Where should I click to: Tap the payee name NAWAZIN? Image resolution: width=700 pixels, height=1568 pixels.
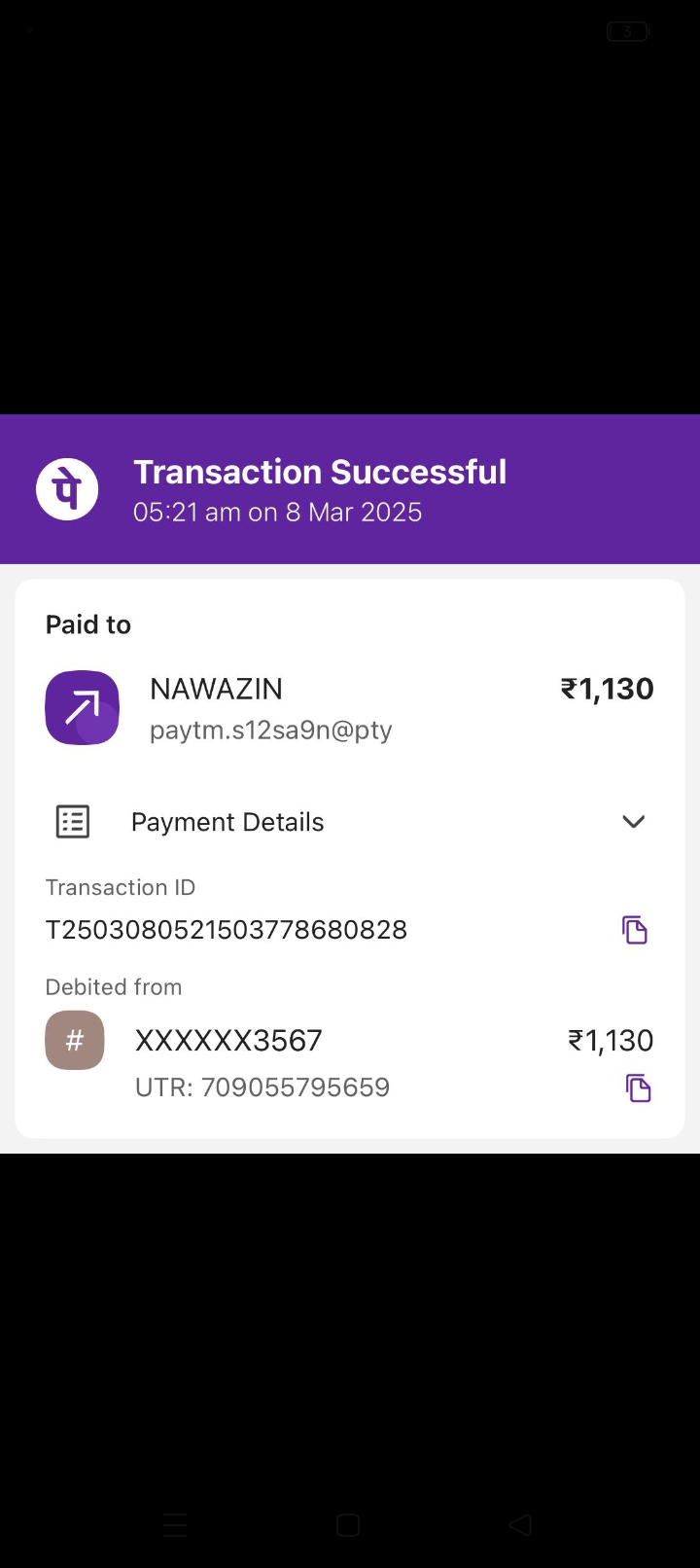pos(216,689)
